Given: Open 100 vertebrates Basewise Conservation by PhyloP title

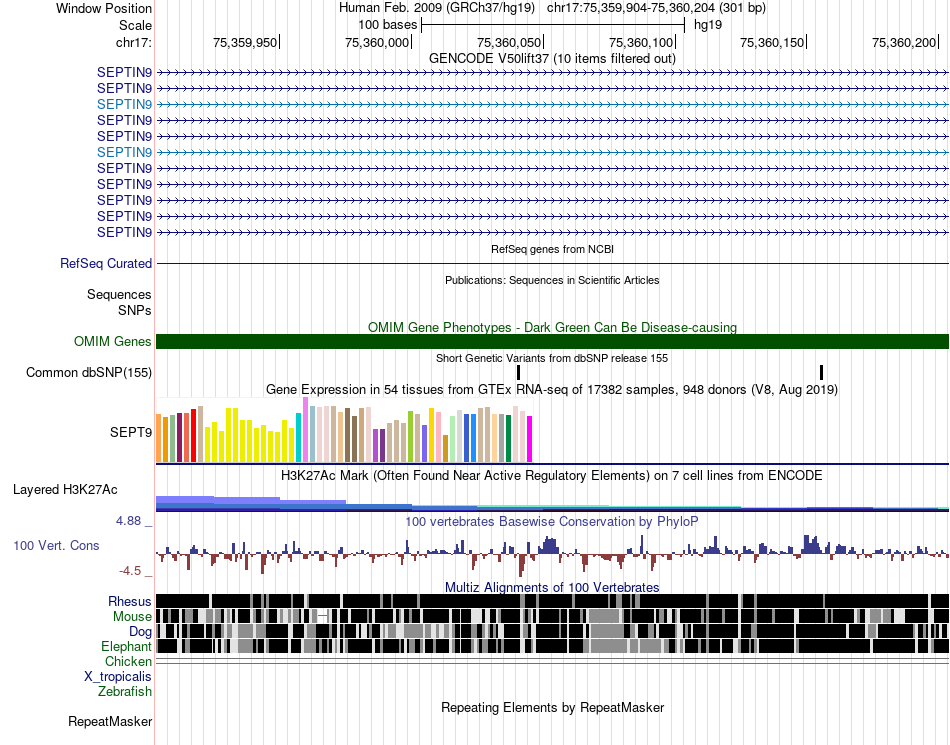Looking at the screenshot, I should click(x=552, y=522).
